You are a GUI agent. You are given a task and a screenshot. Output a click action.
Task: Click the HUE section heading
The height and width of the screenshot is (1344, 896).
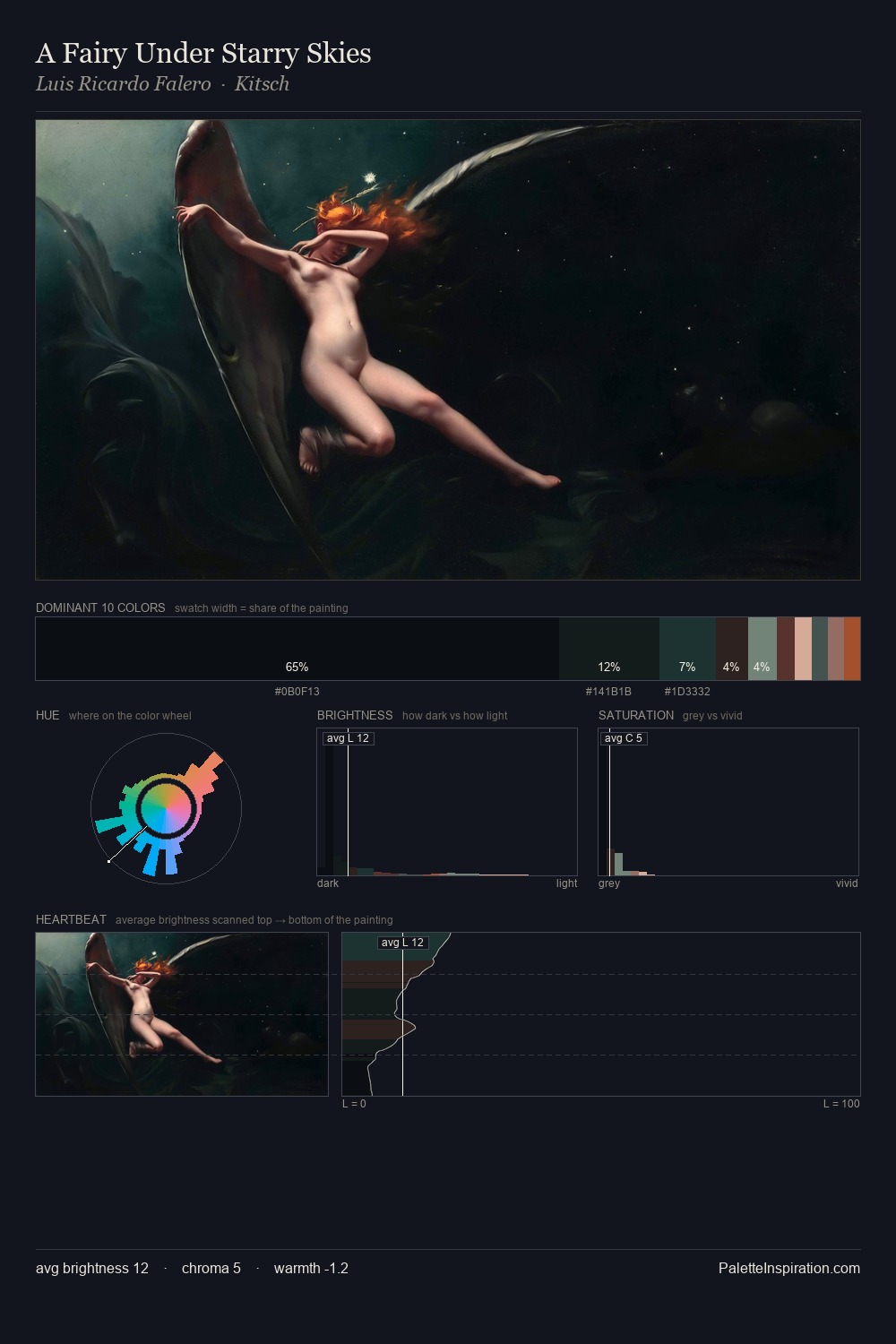coord(47,715)
